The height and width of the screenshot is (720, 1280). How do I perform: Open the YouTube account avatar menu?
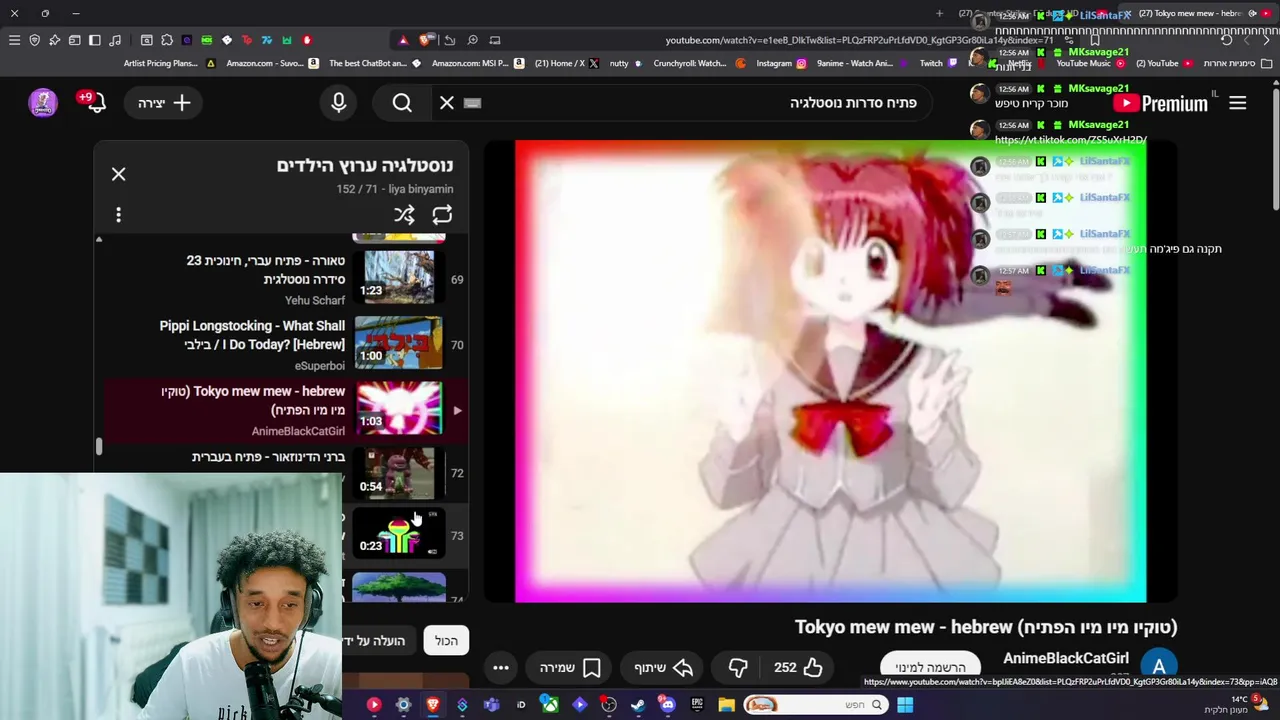tap(43, 102)
